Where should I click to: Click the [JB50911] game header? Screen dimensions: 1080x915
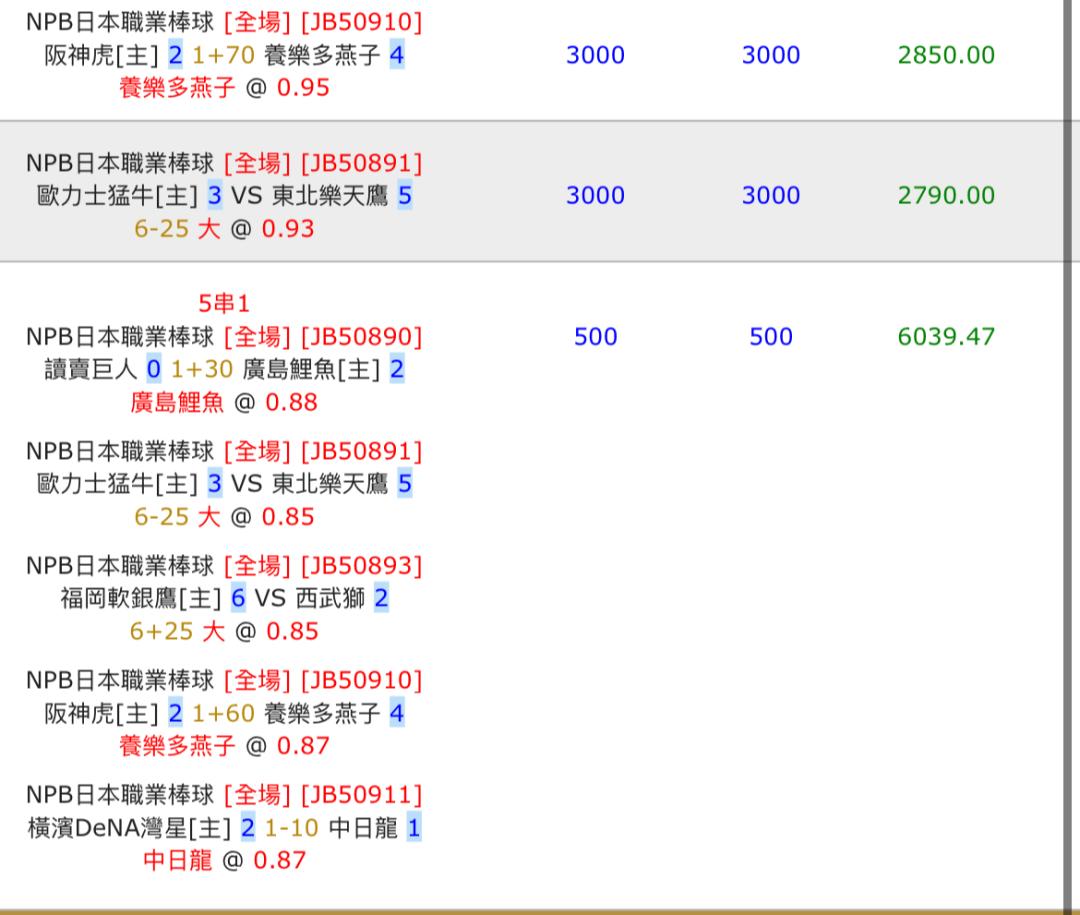(362, 794)
